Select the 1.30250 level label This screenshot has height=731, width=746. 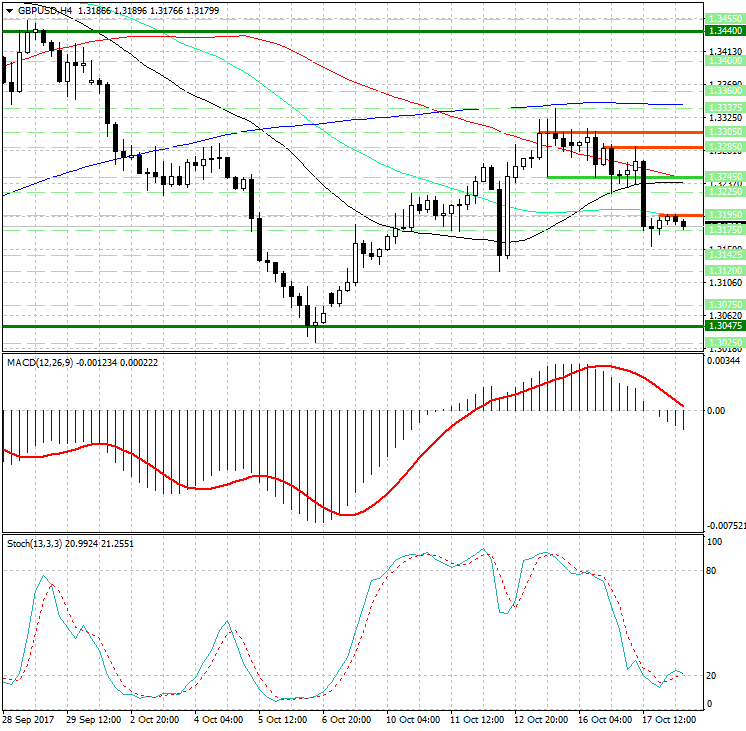725,343
